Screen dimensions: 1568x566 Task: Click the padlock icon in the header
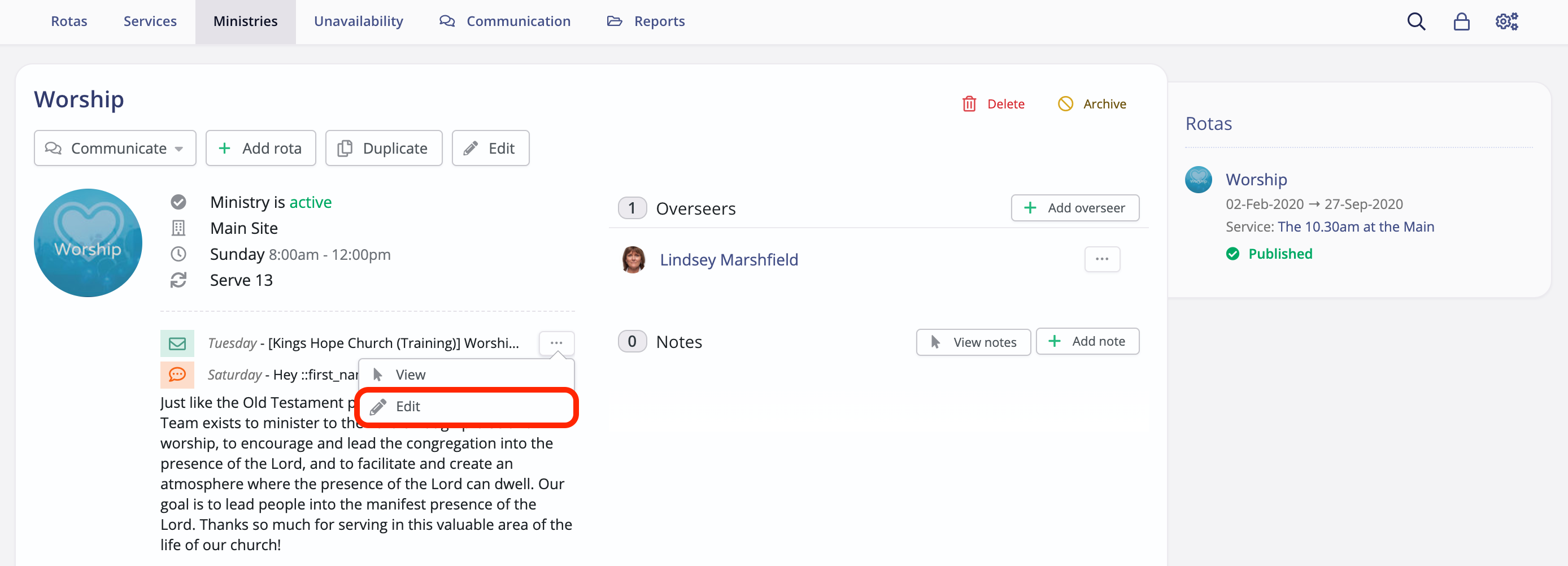[1461, 21]
